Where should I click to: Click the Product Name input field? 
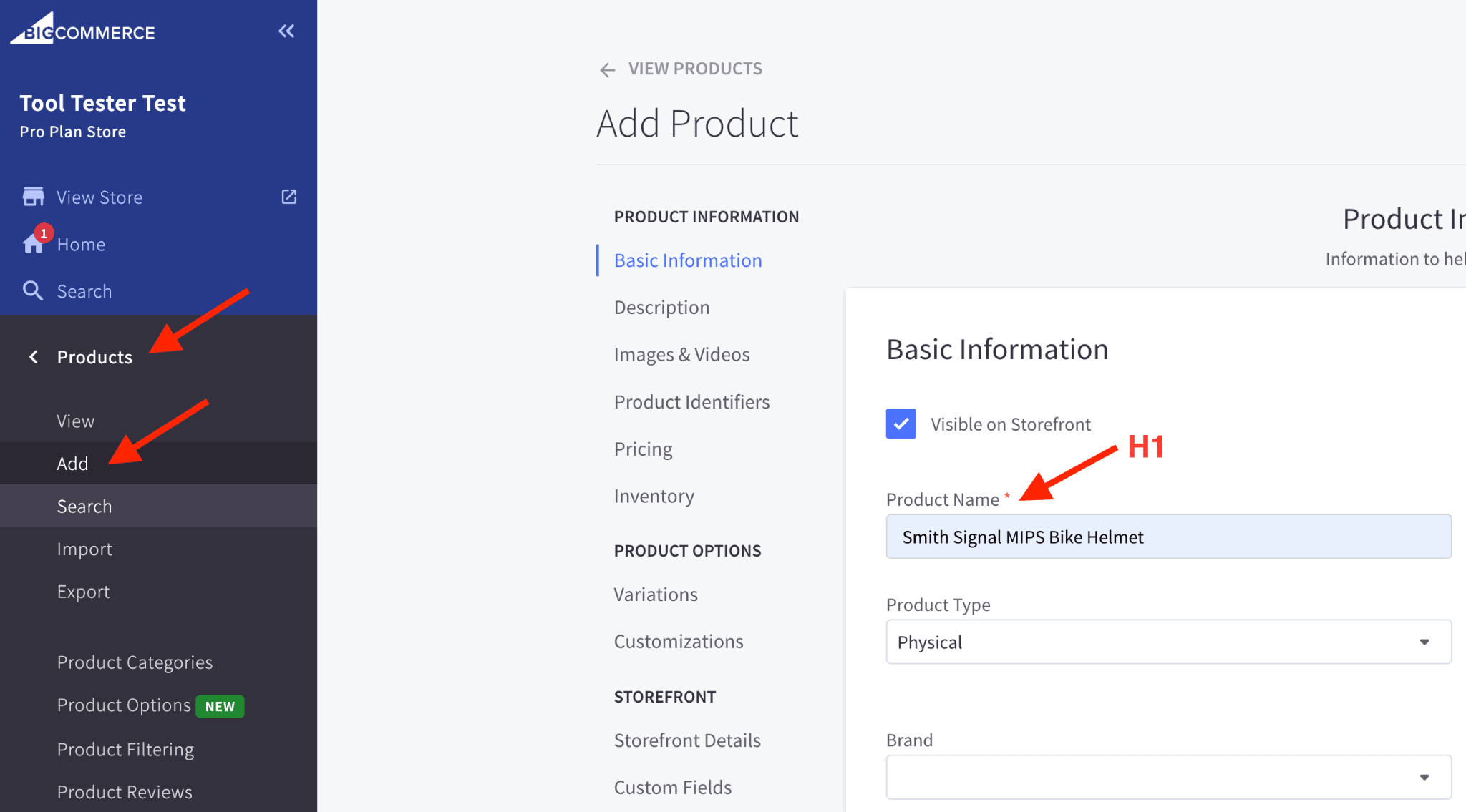tap(1168, 537)
